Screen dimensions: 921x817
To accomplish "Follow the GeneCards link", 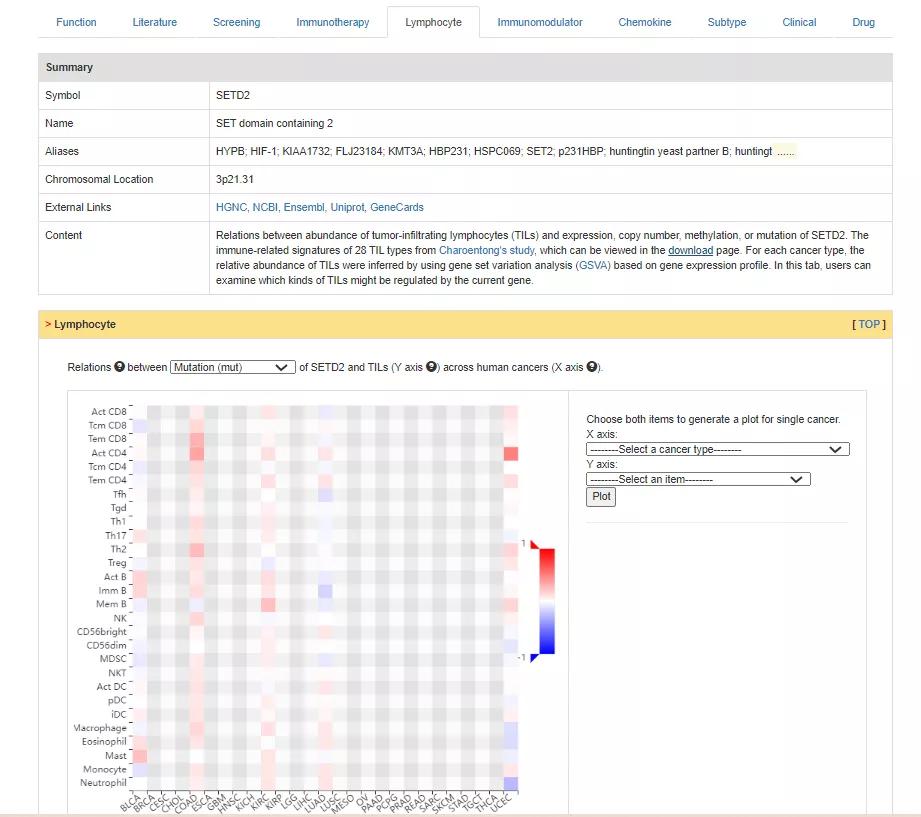I will point(396,207).
